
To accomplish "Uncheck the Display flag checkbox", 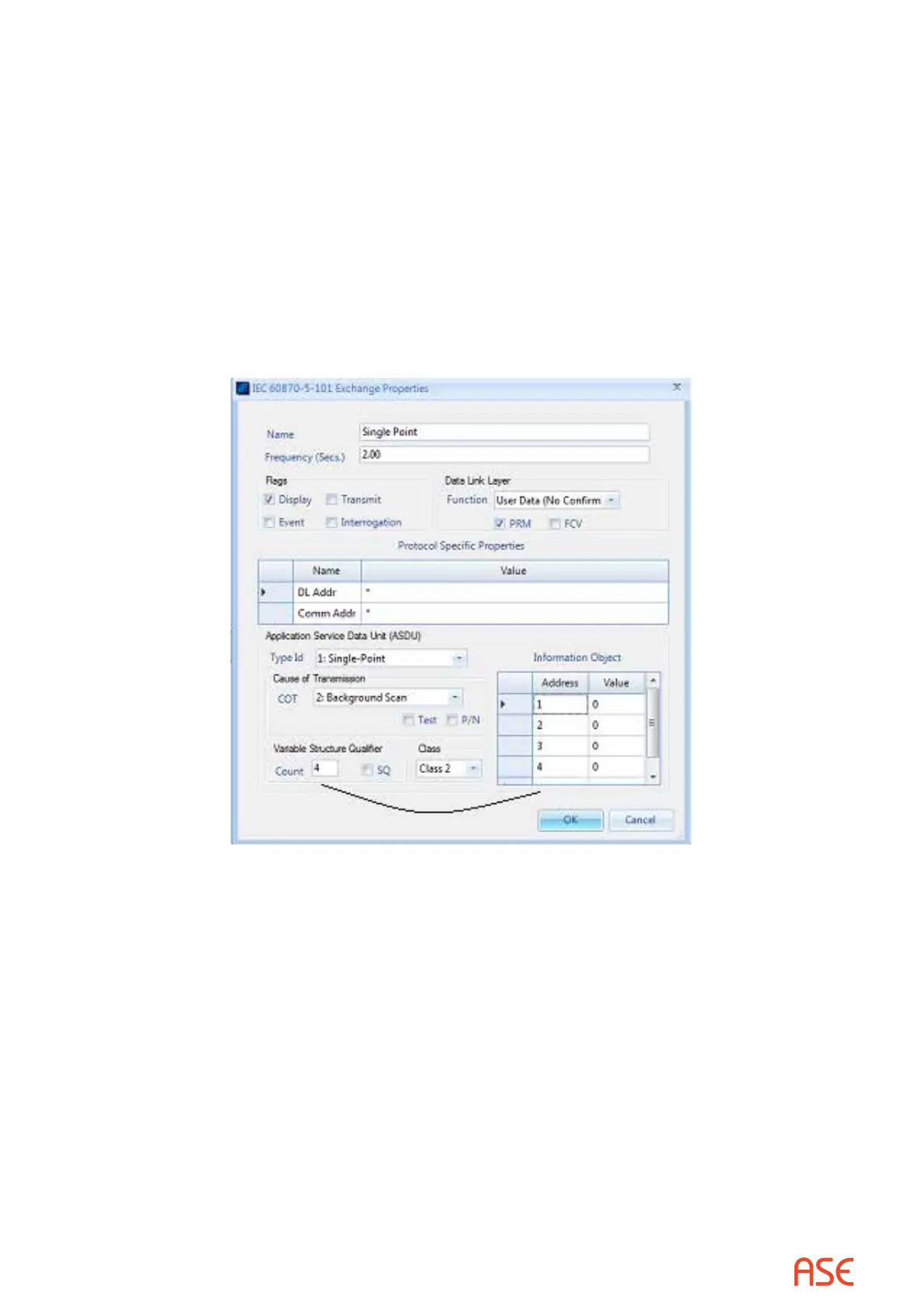I will tap(269, 500).
